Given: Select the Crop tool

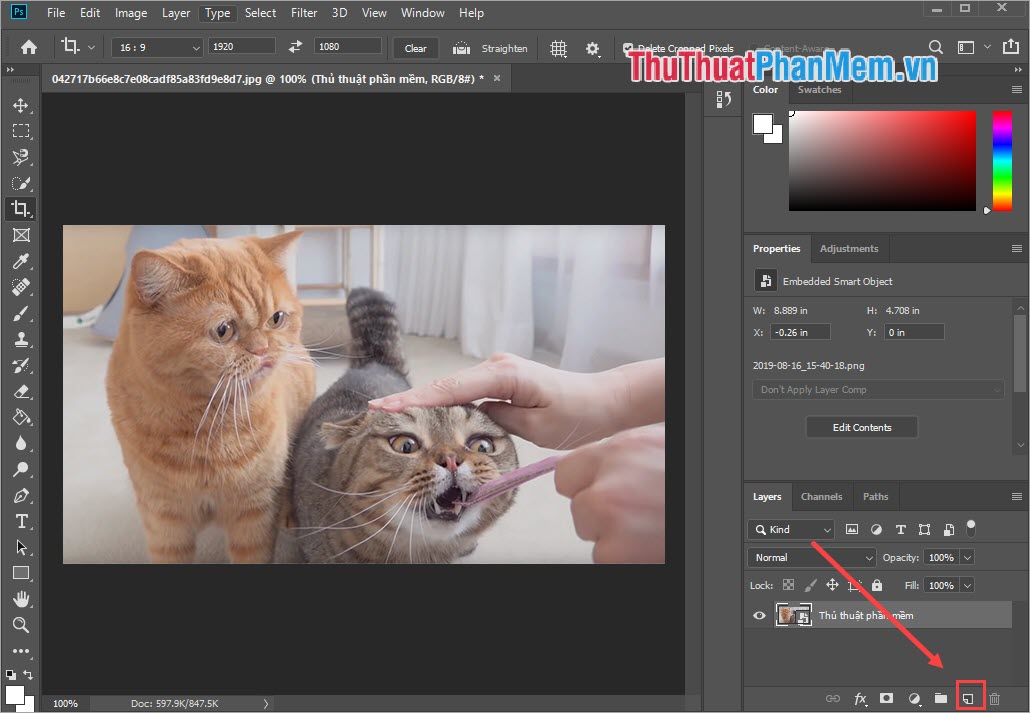Looking at the screenshot, I should 22,209.
